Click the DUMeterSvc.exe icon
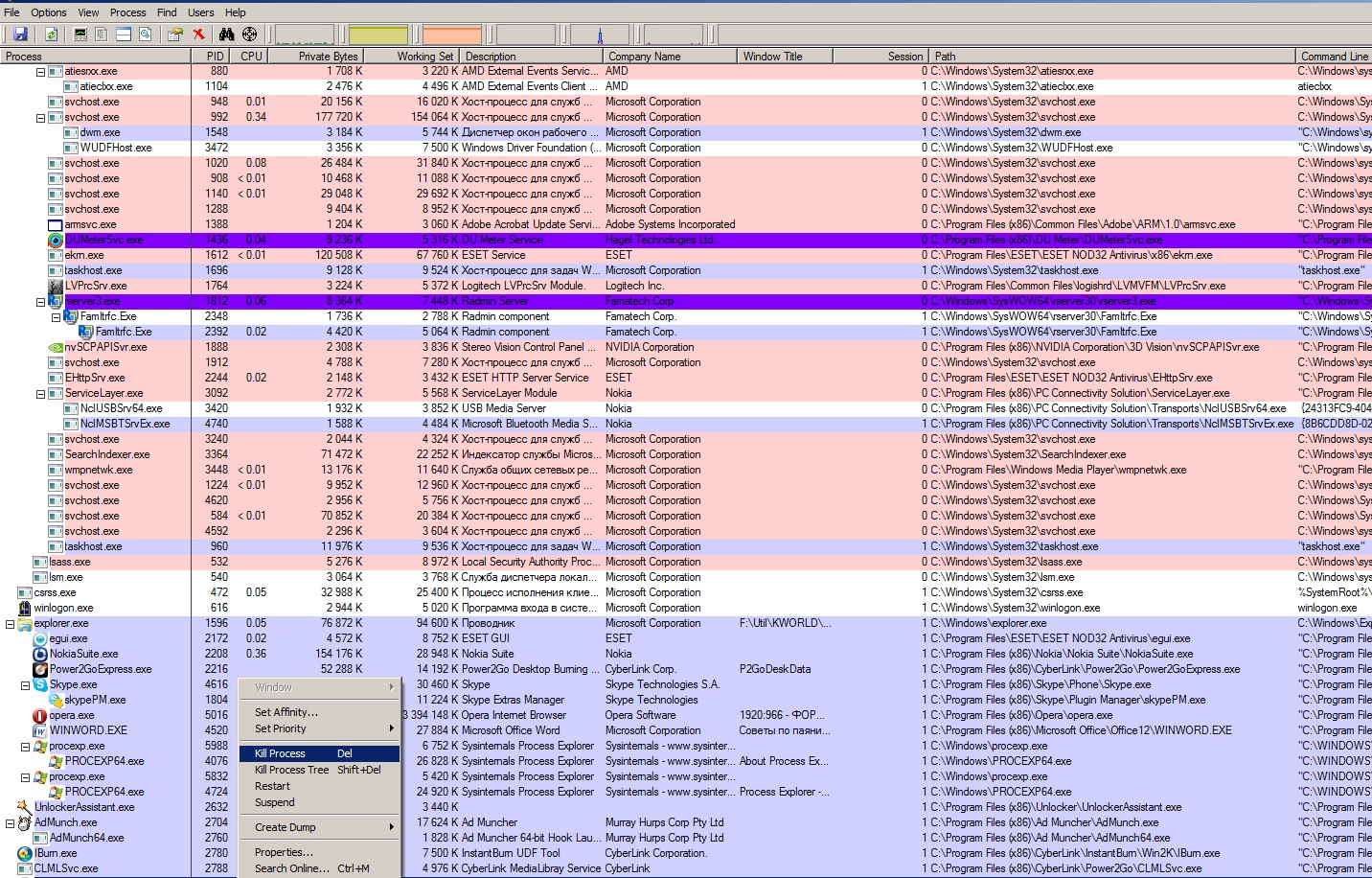Screen dimensions: 1372x878 (x=56, y=240)
